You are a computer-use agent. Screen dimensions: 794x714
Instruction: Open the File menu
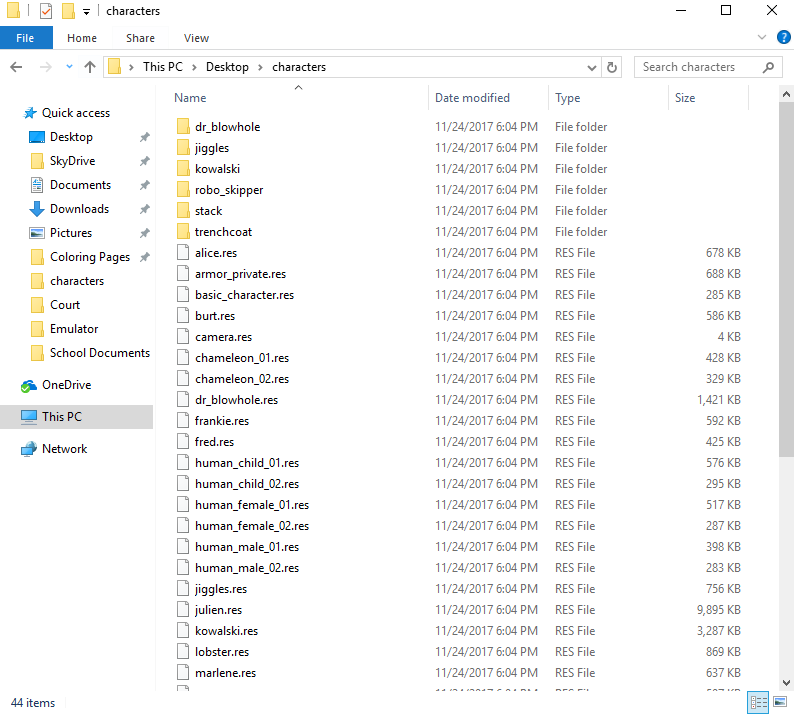pyautogui.click(x=26, y=38)
